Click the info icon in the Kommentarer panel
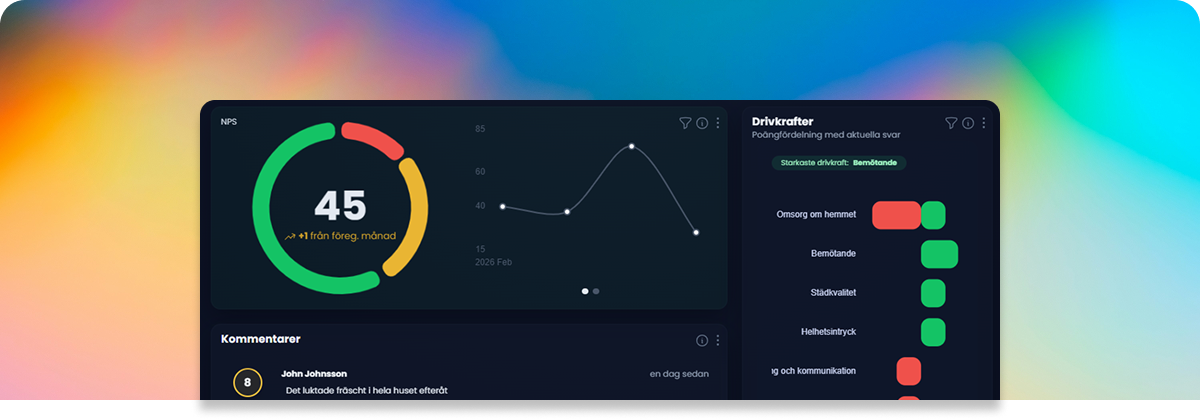 click(x=702, y=340)
